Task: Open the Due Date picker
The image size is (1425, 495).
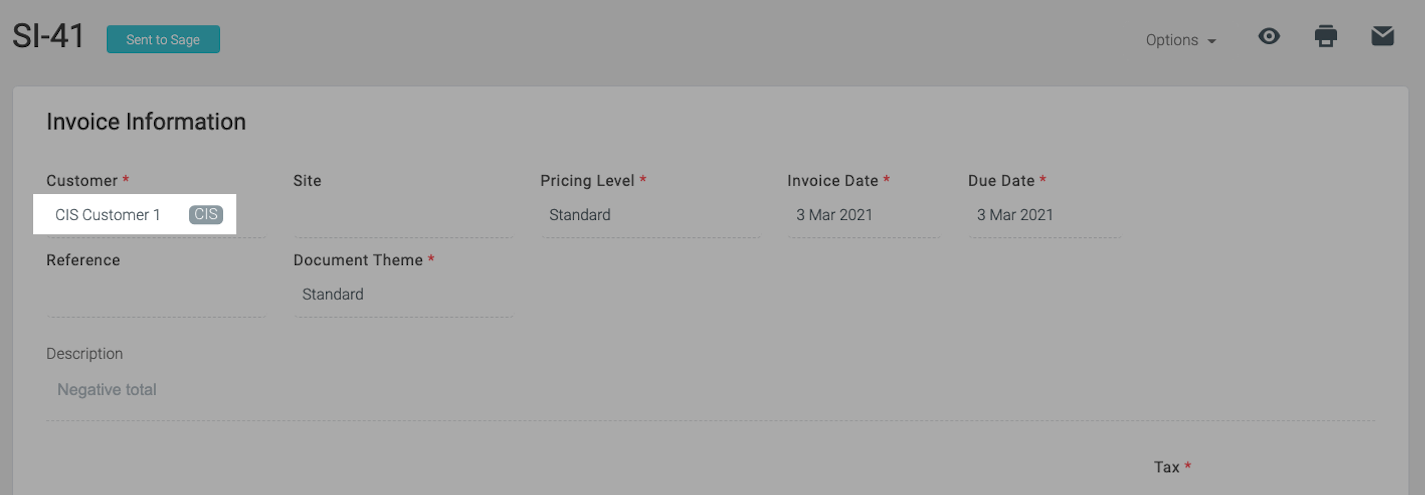Action: tap(1045, 215)
